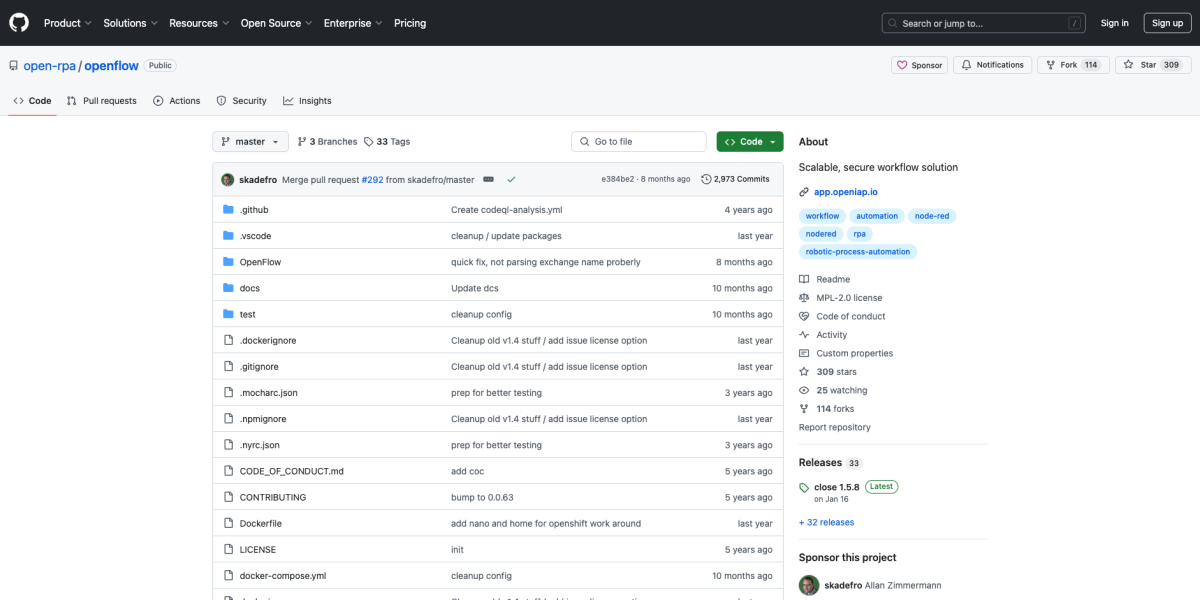This screenshot has width=1200, height=600.
Task: Expand the commit message ellipsis button
Action: 487,179
